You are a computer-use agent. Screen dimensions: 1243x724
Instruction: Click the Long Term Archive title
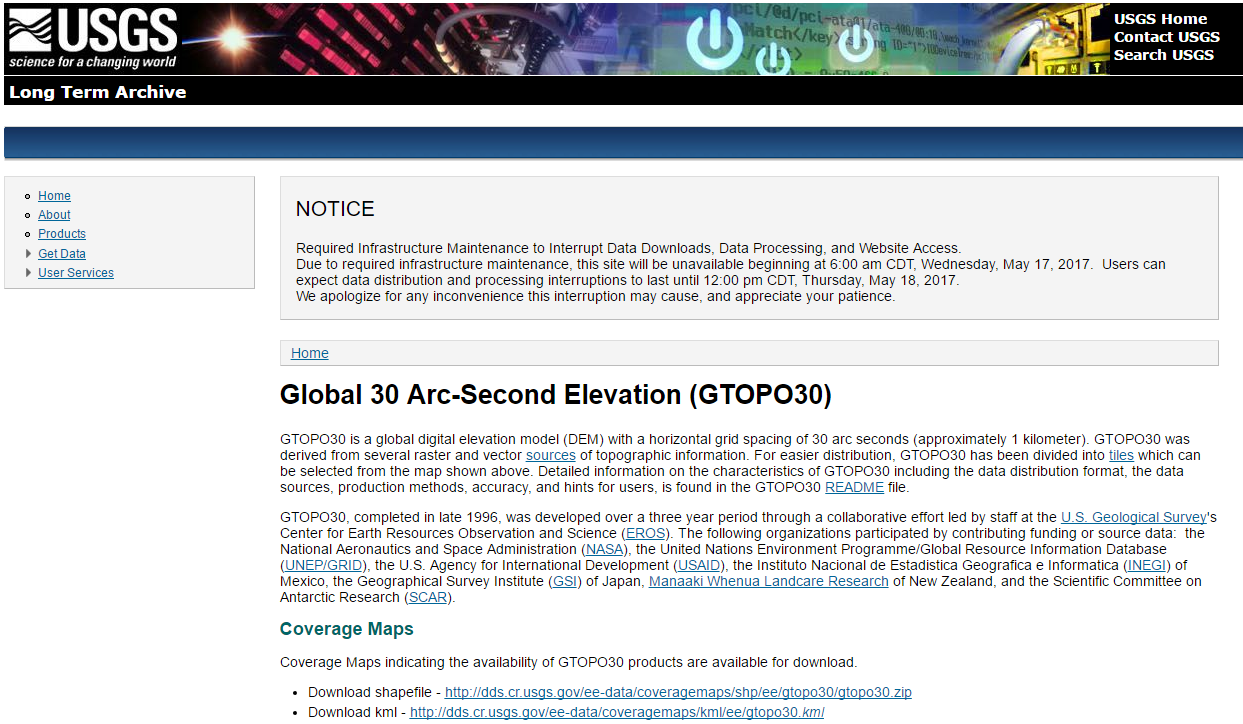pos(97,92)
